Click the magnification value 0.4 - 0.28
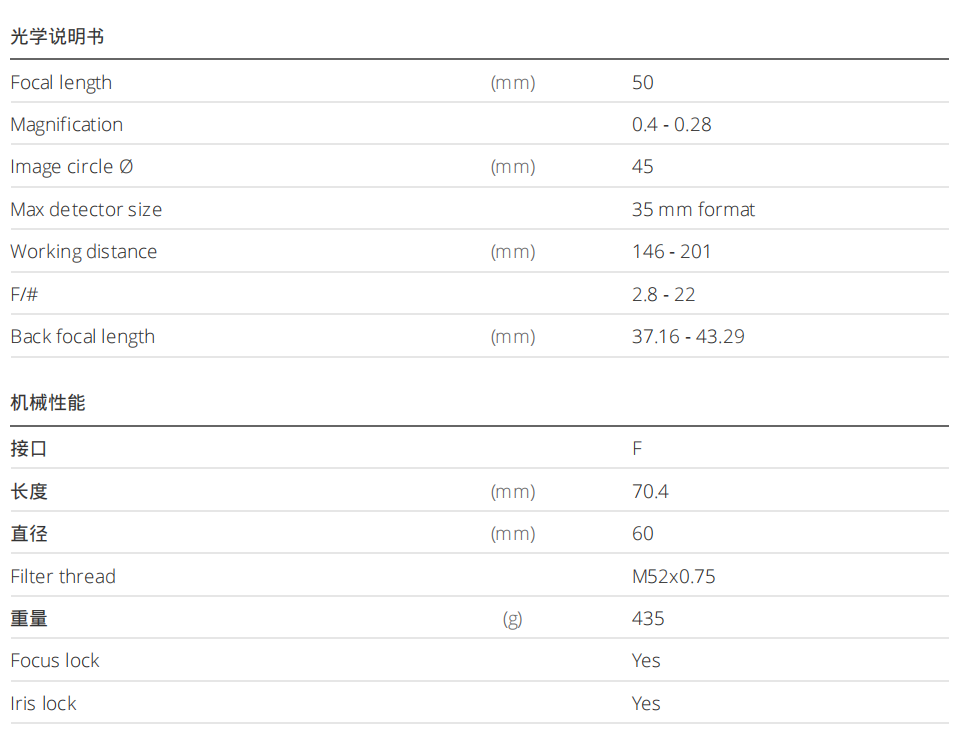Screen dimensions: 966x735 pos(672,125)
